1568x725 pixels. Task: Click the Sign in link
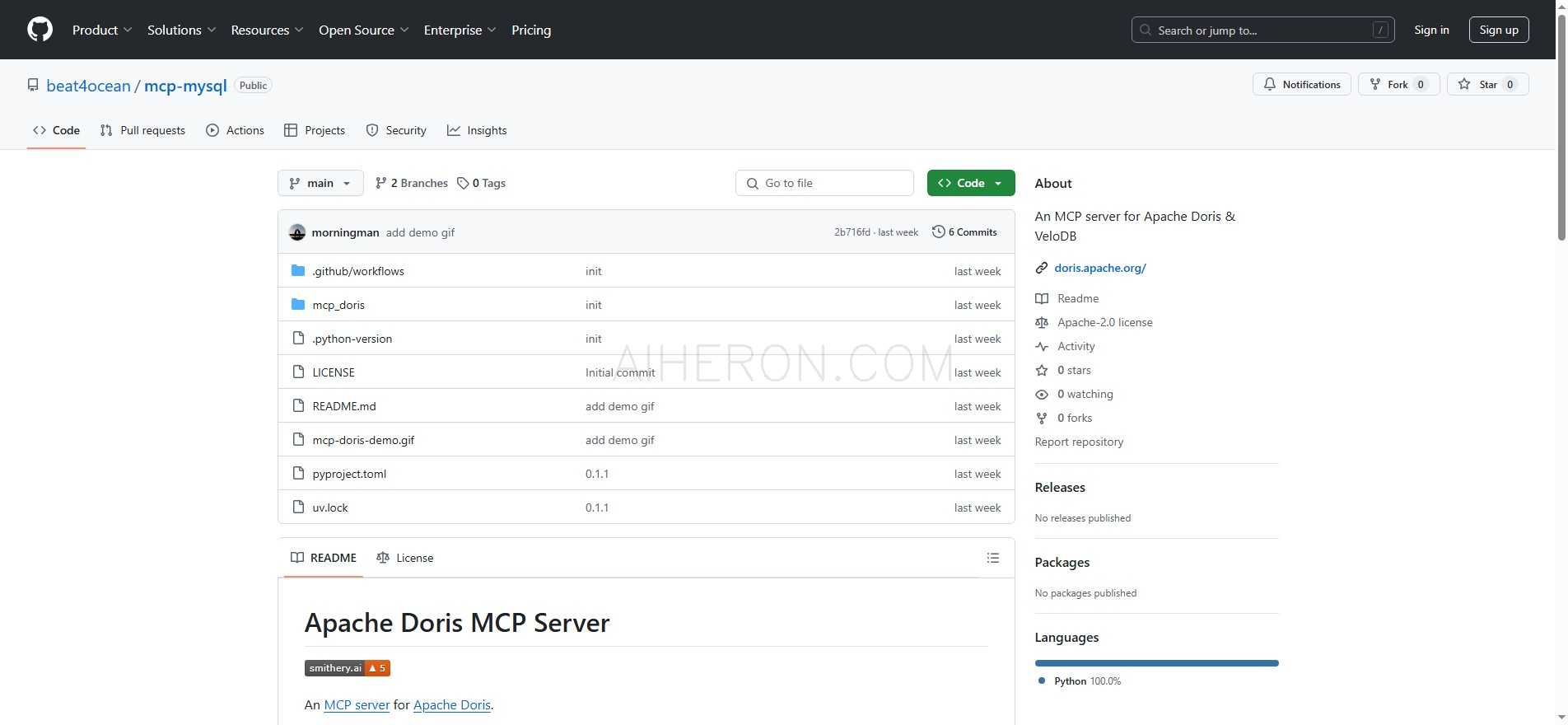pyautogui.click(x=1431, y=30)
